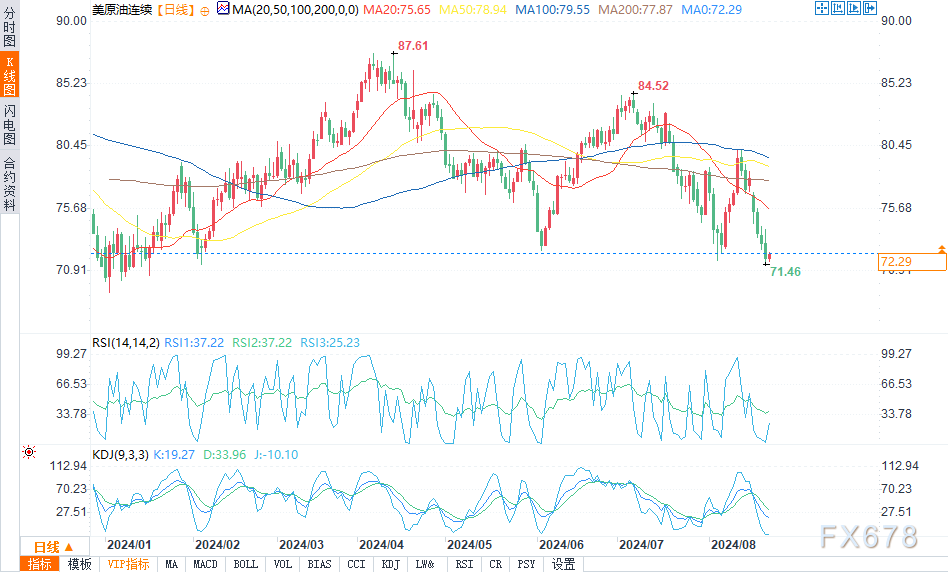Open the 合约资料 side tab
948x572 pixels.
9,183
